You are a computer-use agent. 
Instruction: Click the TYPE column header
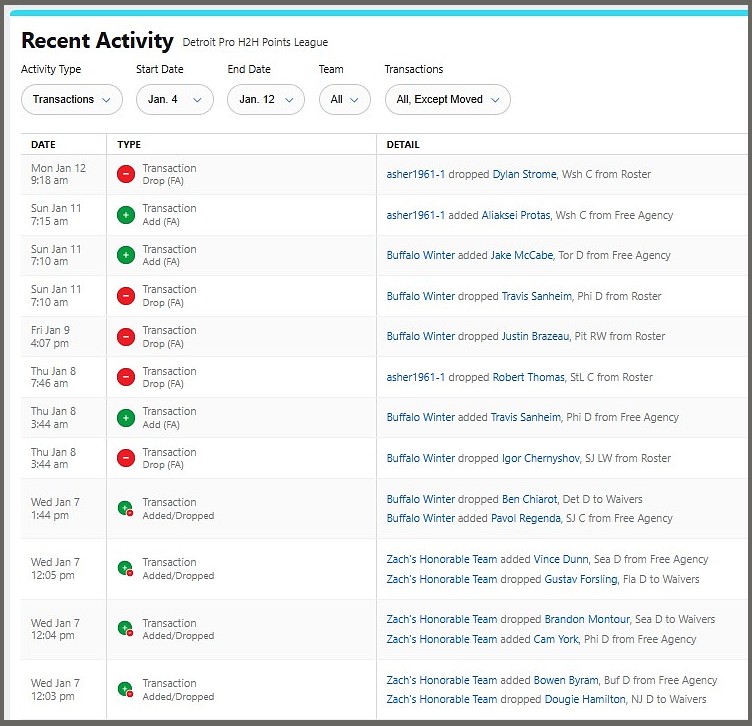point(129,145)
